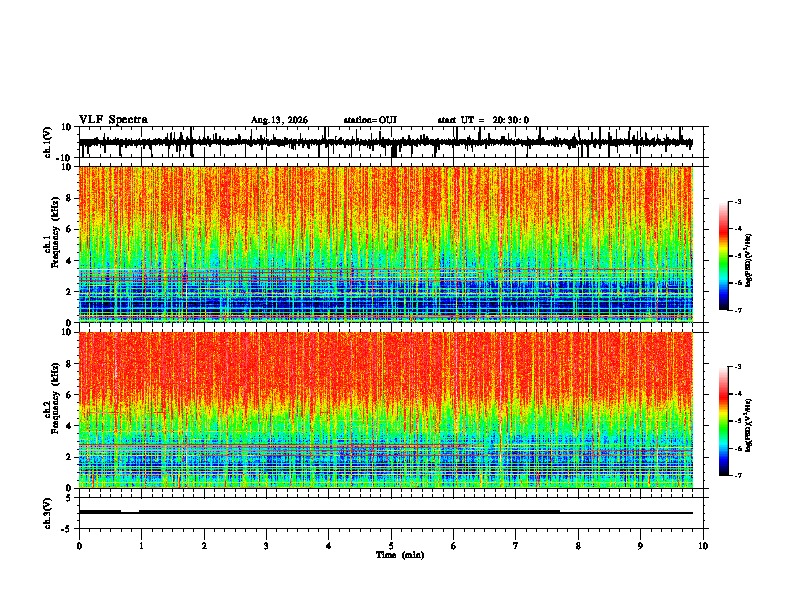Click the "-3" tick on ch.1 colorbar
The height and width of the screenshot is (612, 792).
click(737, 201)
